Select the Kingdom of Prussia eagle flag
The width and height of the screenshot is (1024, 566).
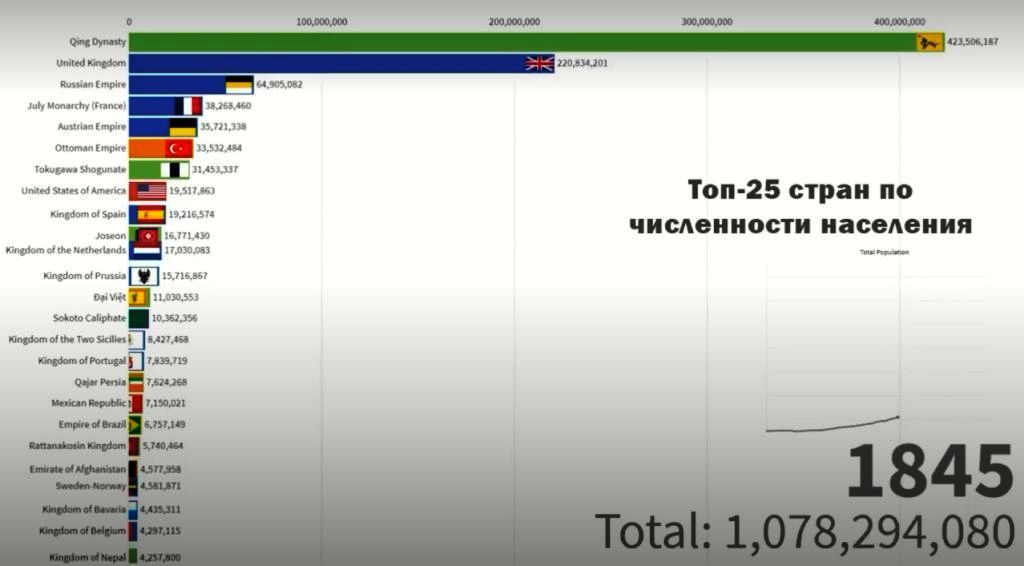[x=145, y=276]
